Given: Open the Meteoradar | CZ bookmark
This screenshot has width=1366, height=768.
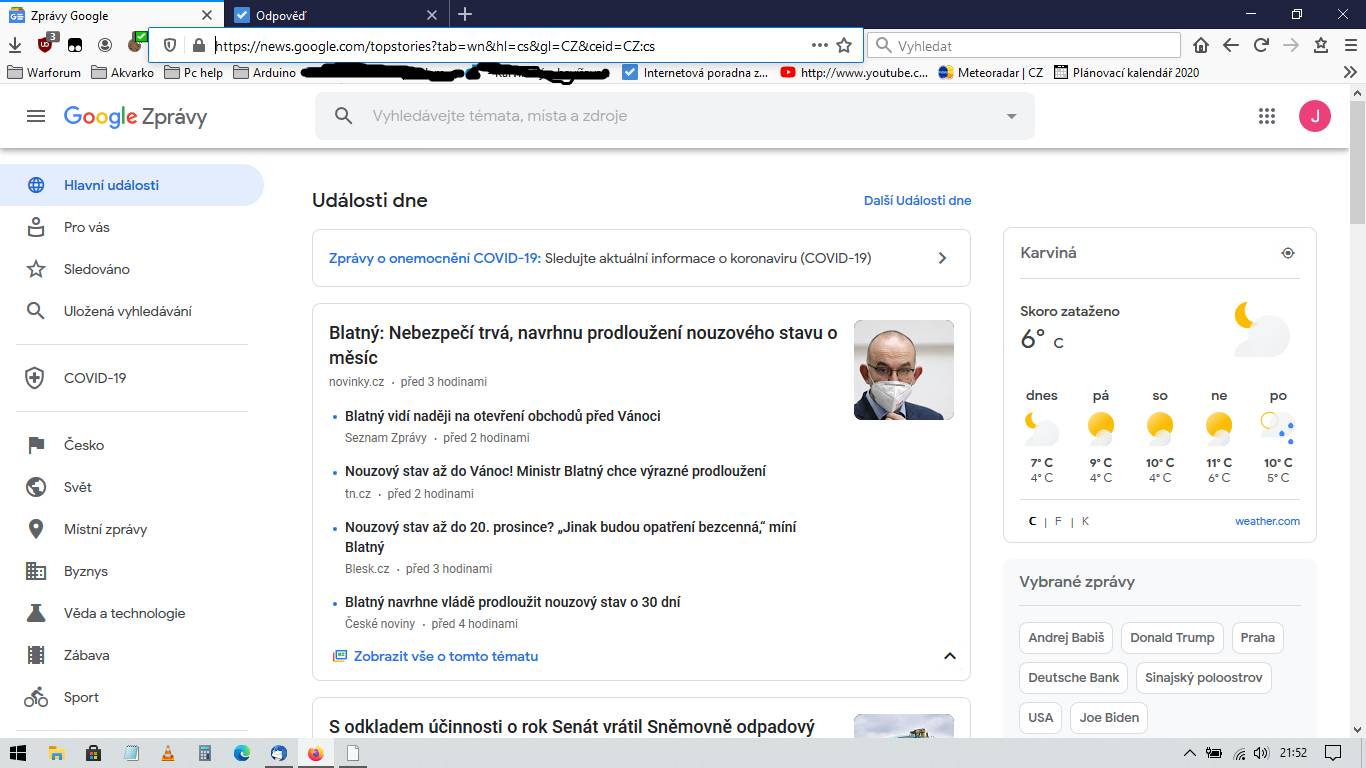Looking at the screenshot, I should (x=991, y=72).
